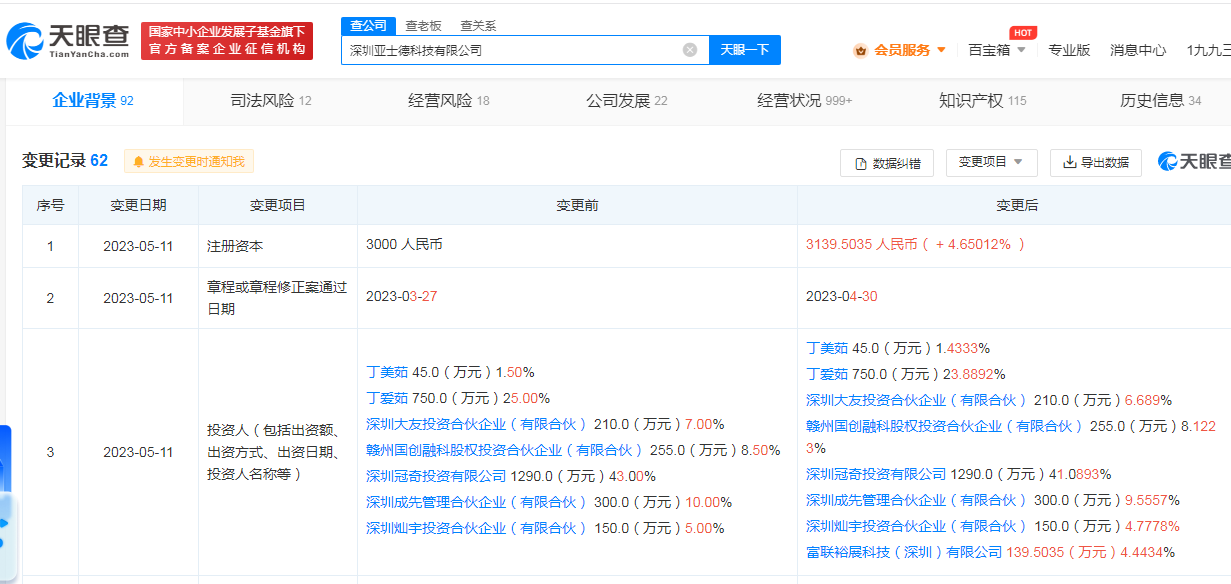Click 发生变更时通知我 button

tap(190, 161)
